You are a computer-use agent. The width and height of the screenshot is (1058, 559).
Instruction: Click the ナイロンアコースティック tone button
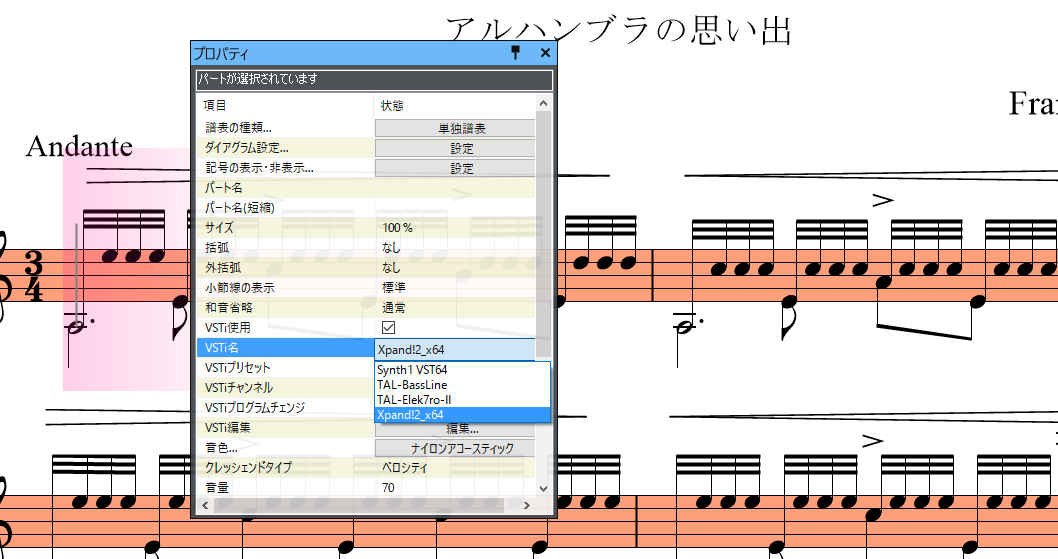click(x=455, y=448)
